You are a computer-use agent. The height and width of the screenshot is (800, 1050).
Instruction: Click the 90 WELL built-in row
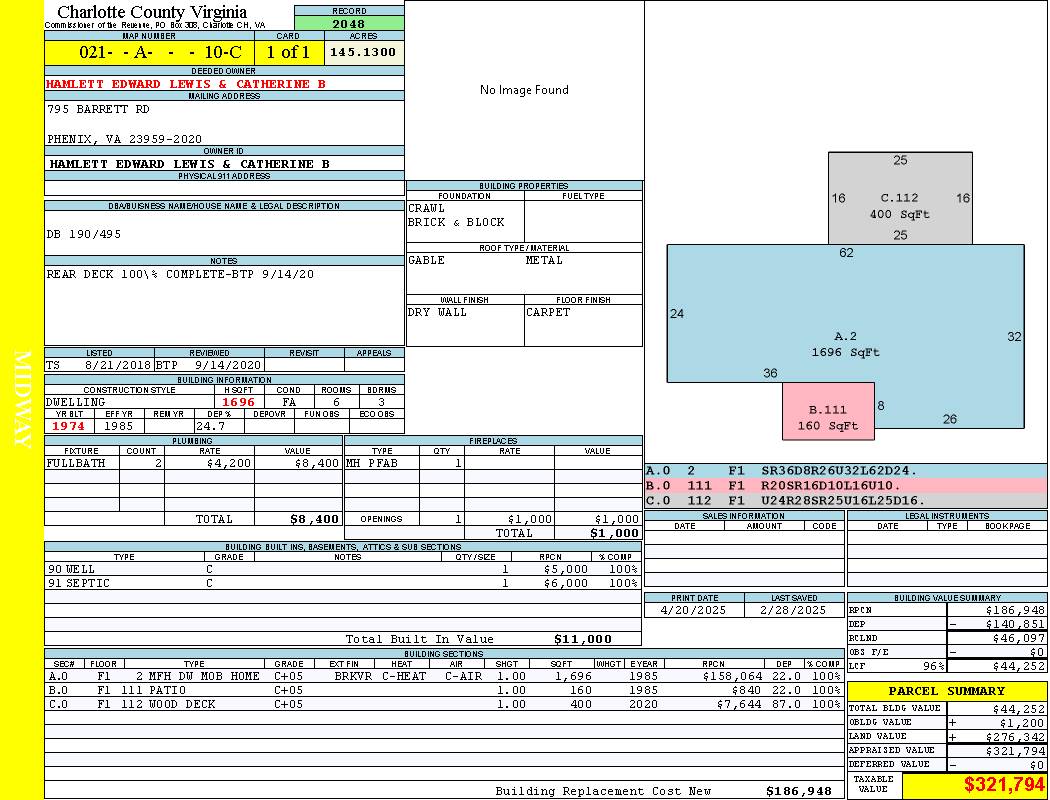343,570
